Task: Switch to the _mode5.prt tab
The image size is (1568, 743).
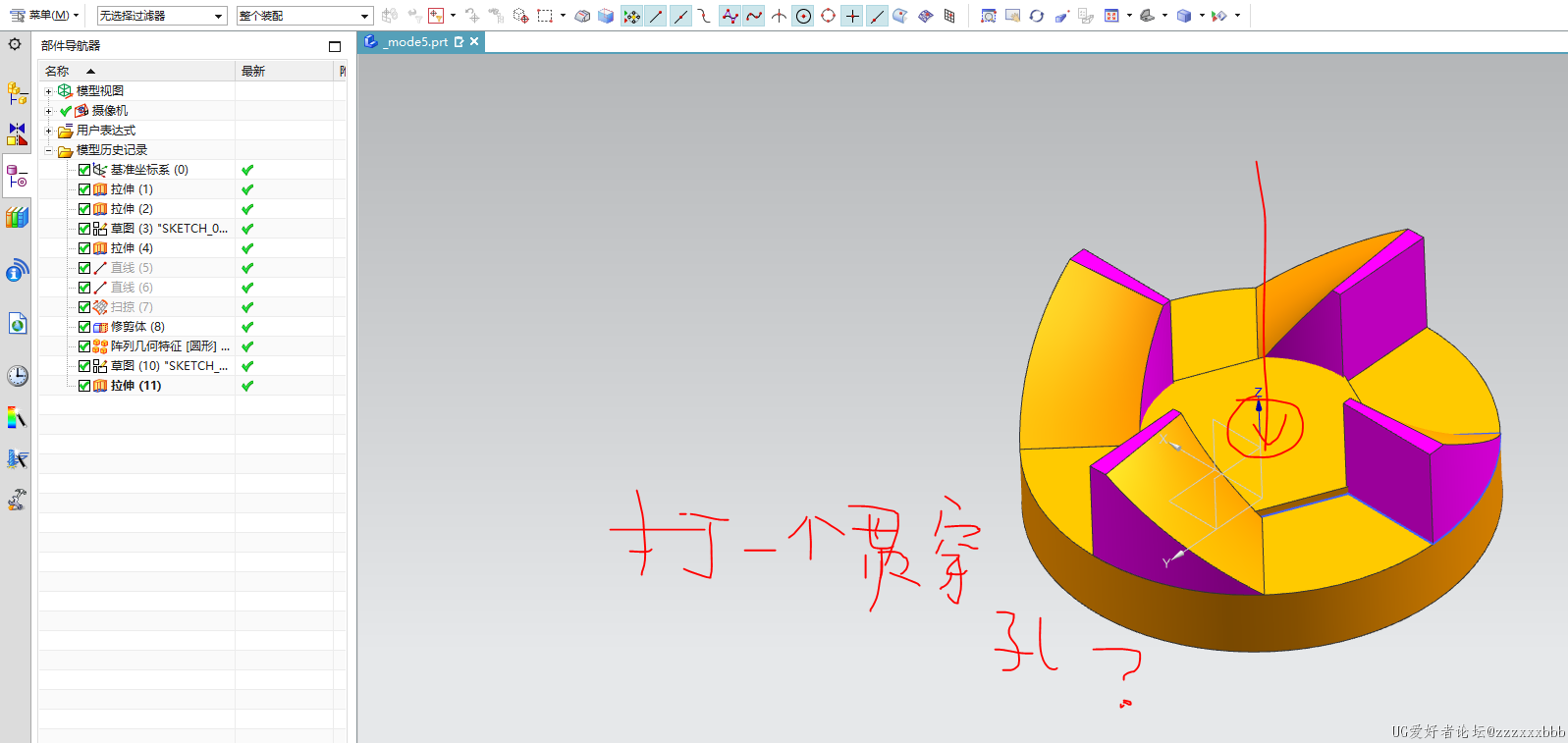Action: click(416, 42)
